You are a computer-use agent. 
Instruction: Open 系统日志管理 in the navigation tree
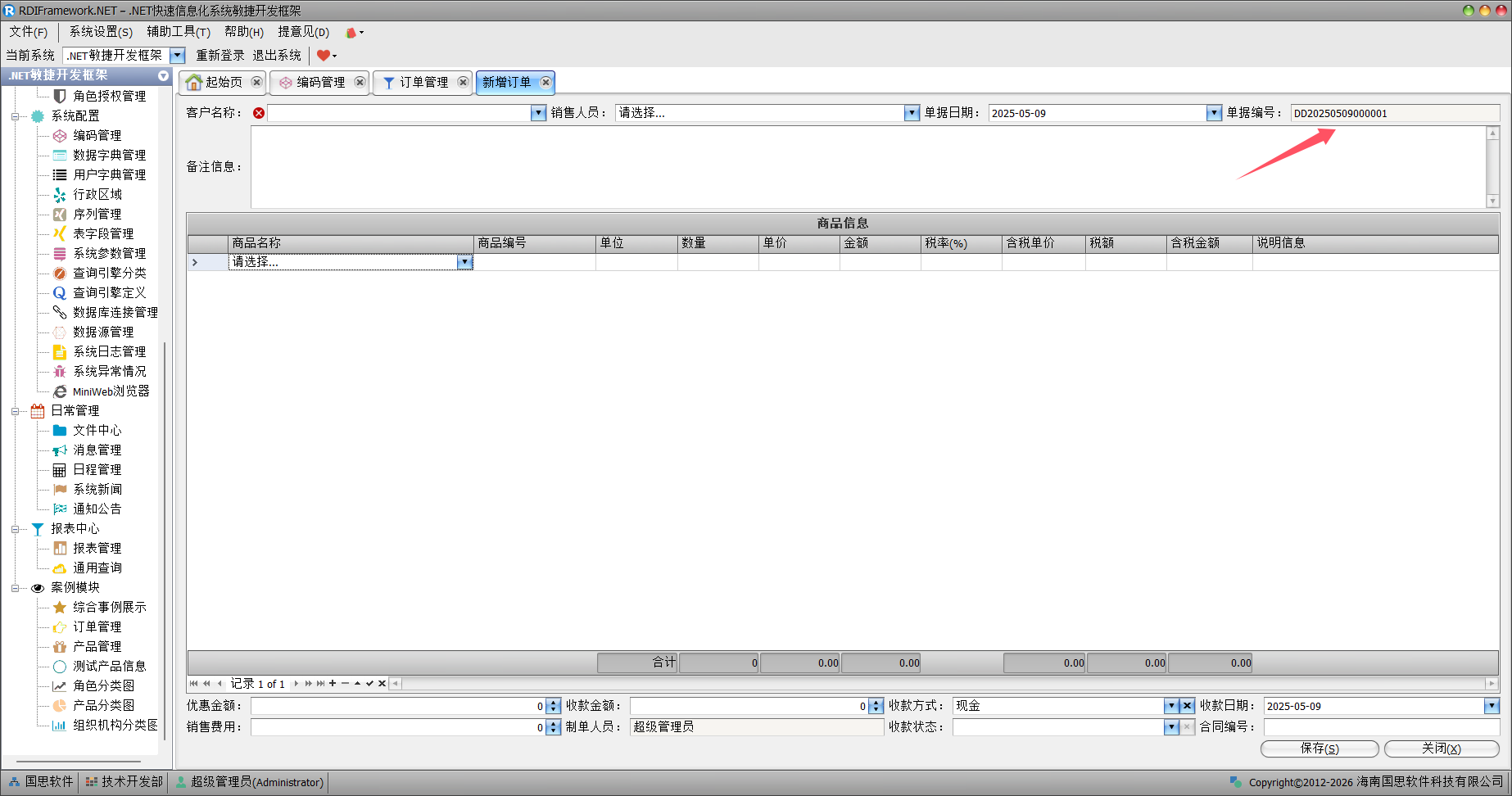tap(109, 351)
